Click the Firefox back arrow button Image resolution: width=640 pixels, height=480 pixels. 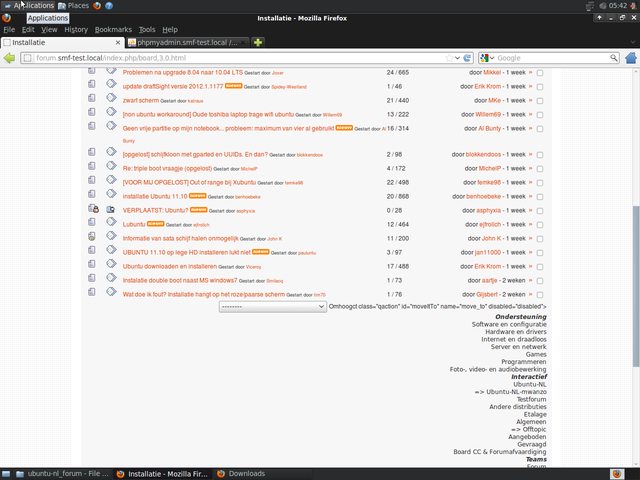click(x=9, y=58)
